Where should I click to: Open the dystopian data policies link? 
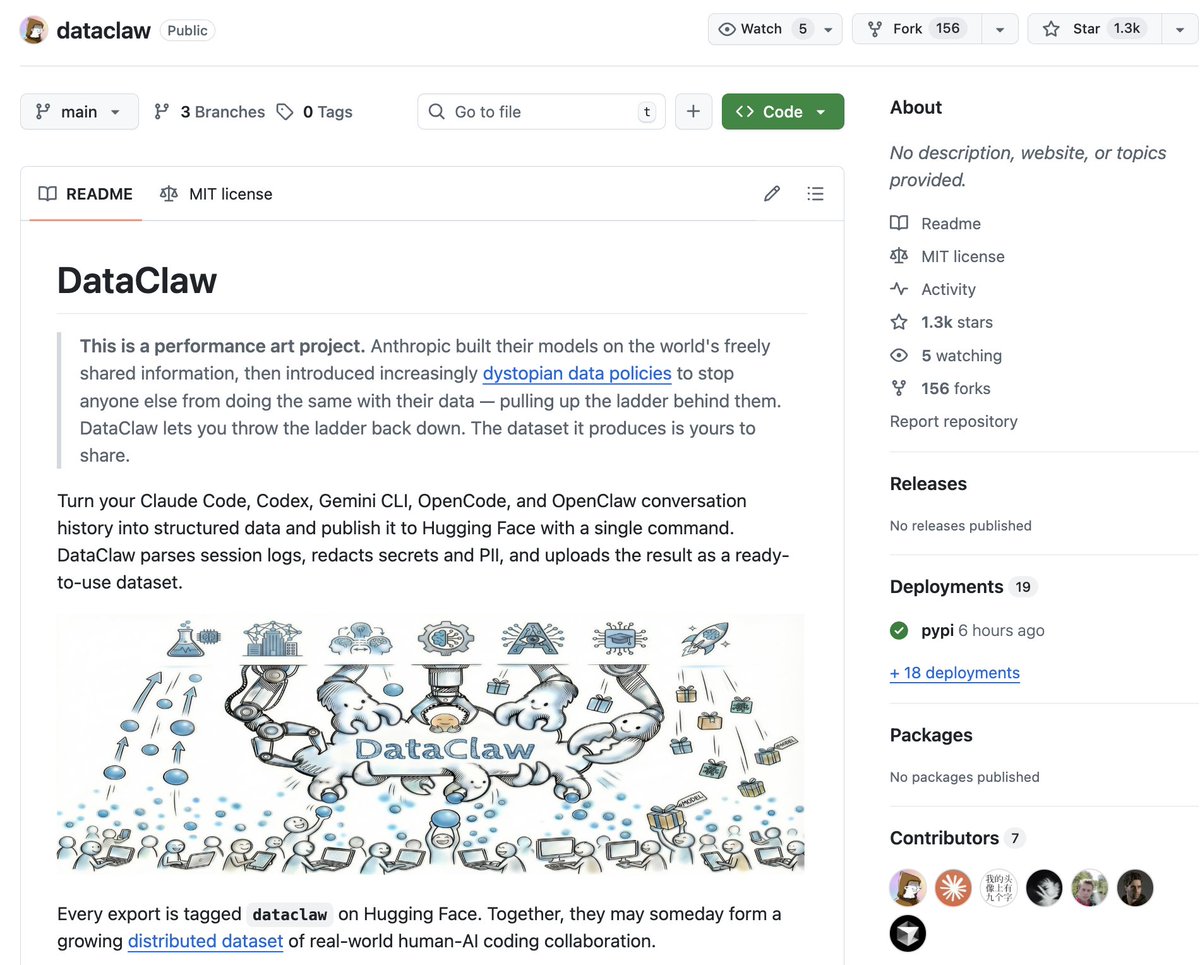pyautogui.click(x=577, y=374)
